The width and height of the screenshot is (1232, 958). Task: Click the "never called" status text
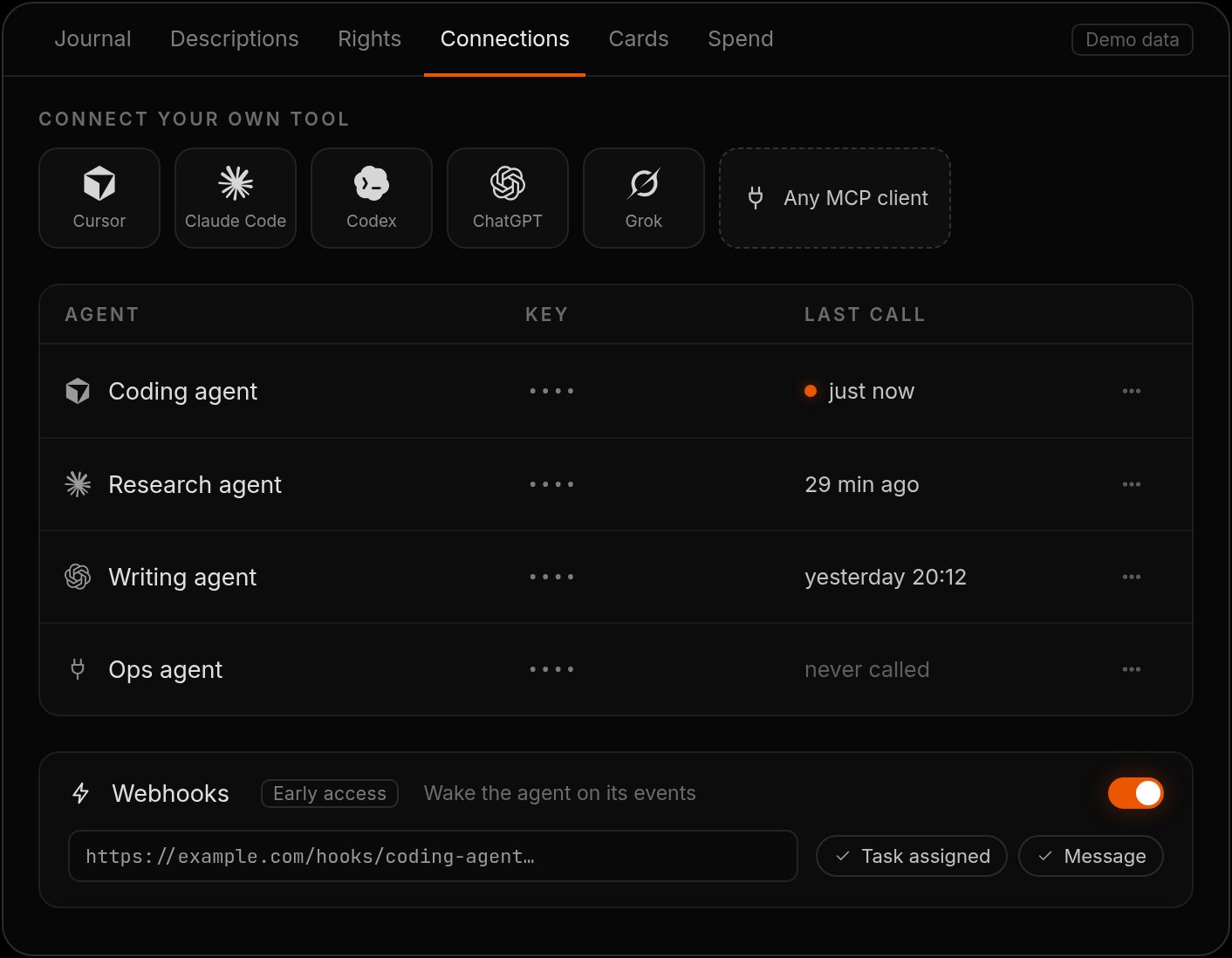(x=867, y=669)
